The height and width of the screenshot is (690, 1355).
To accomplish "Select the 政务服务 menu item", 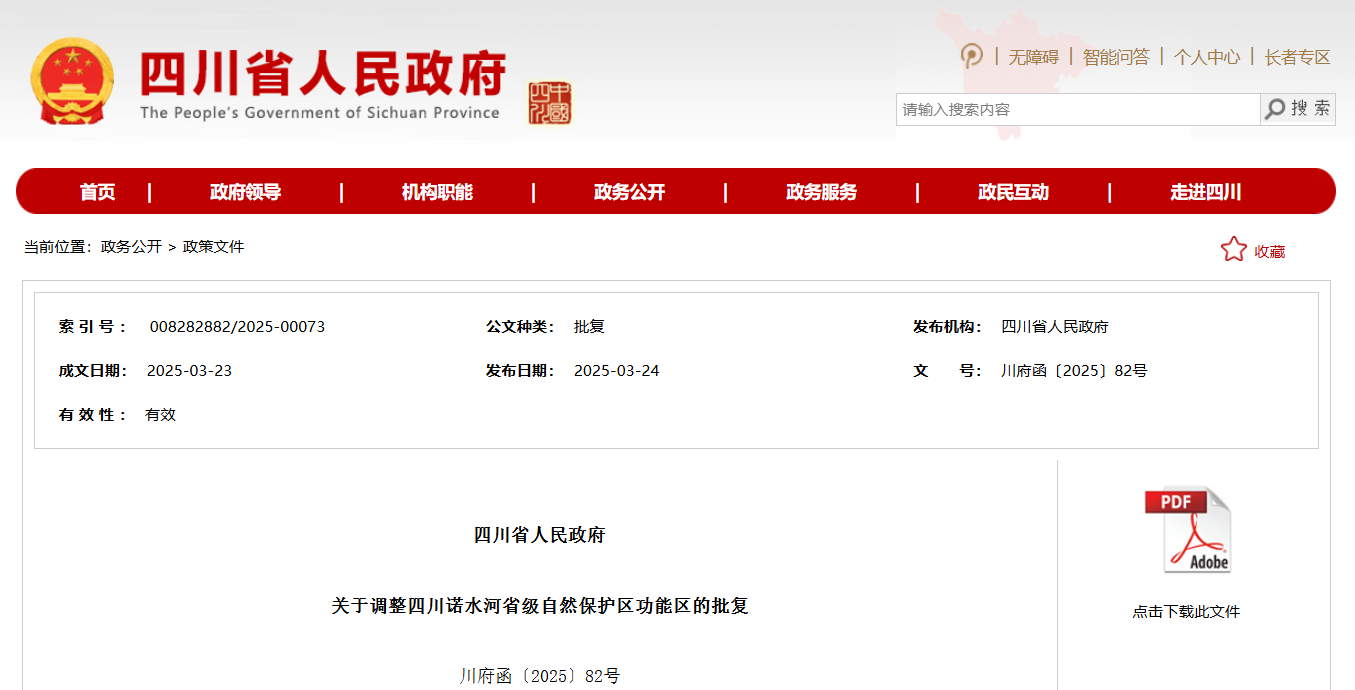I will tap(821, 192).
